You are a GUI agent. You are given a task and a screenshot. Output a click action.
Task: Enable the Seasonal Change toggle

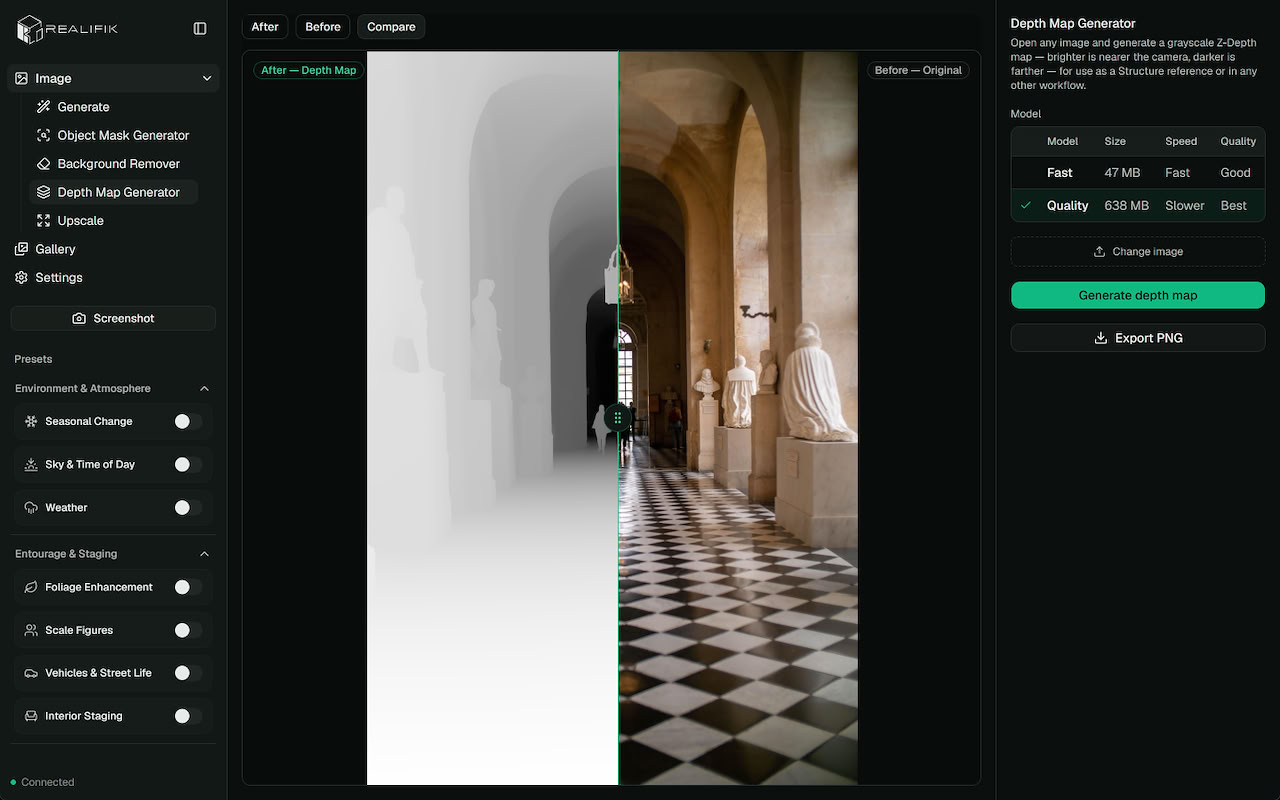pos(188,421)
